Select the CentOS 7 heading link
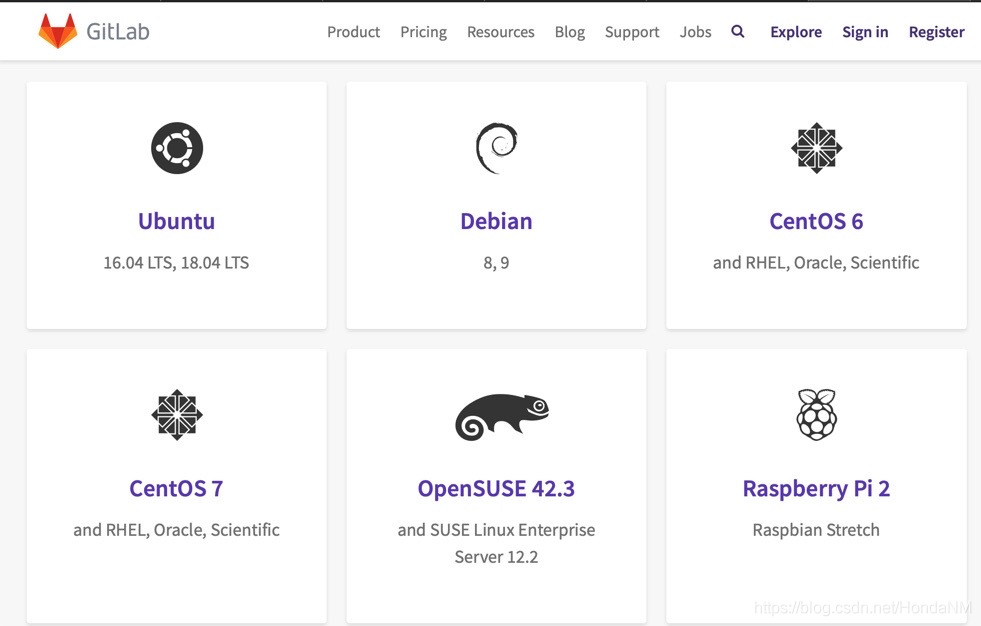981x626 pixels. tap(176, 488)
